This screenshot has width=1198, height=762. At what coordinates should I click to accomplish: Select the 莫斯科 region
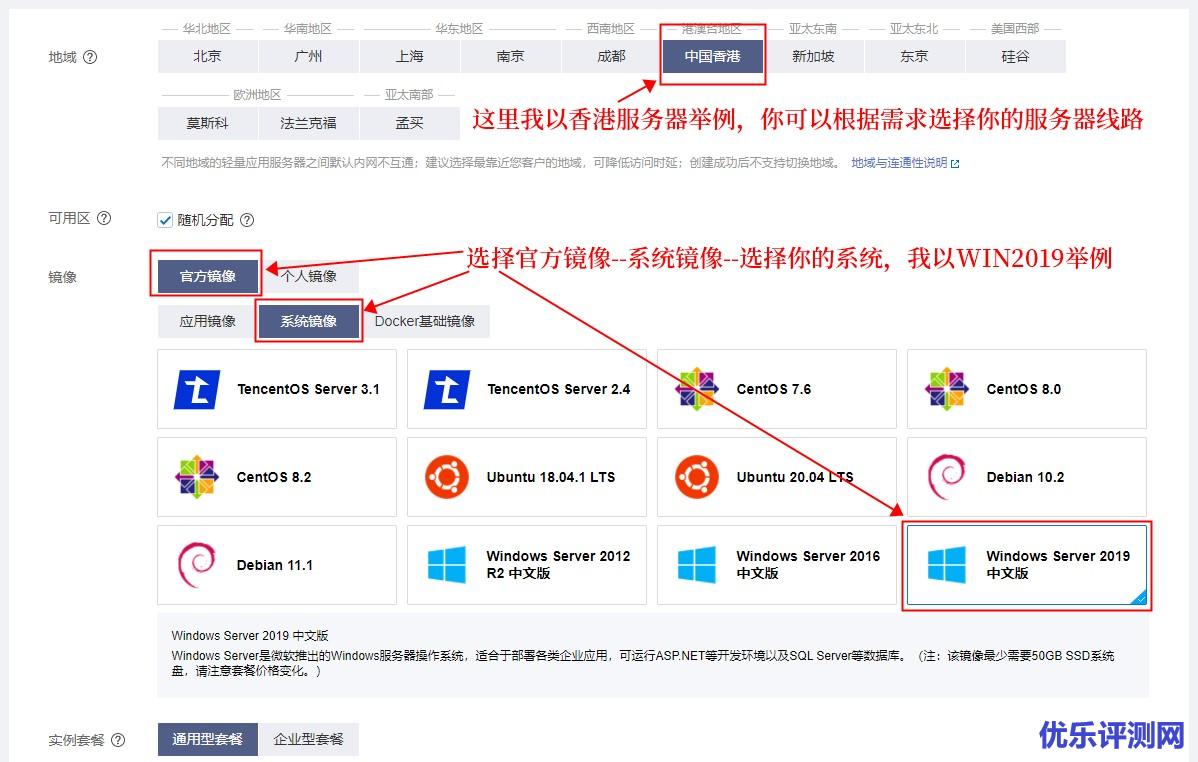click(x=208, y=123)
